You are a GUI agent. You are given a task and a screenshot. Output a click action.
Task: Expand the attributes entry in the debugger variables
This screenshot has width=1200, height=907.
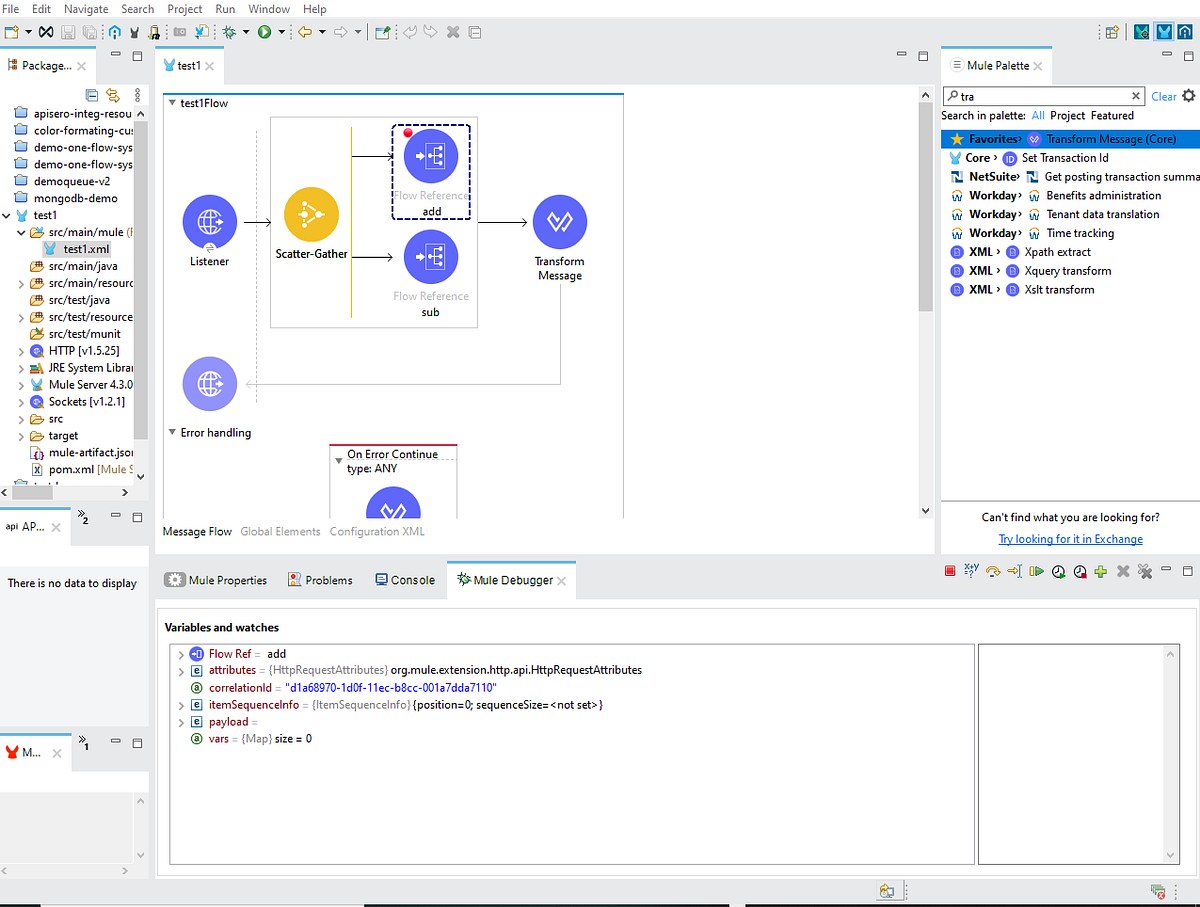pyautogui.click(x=181, y=670)
